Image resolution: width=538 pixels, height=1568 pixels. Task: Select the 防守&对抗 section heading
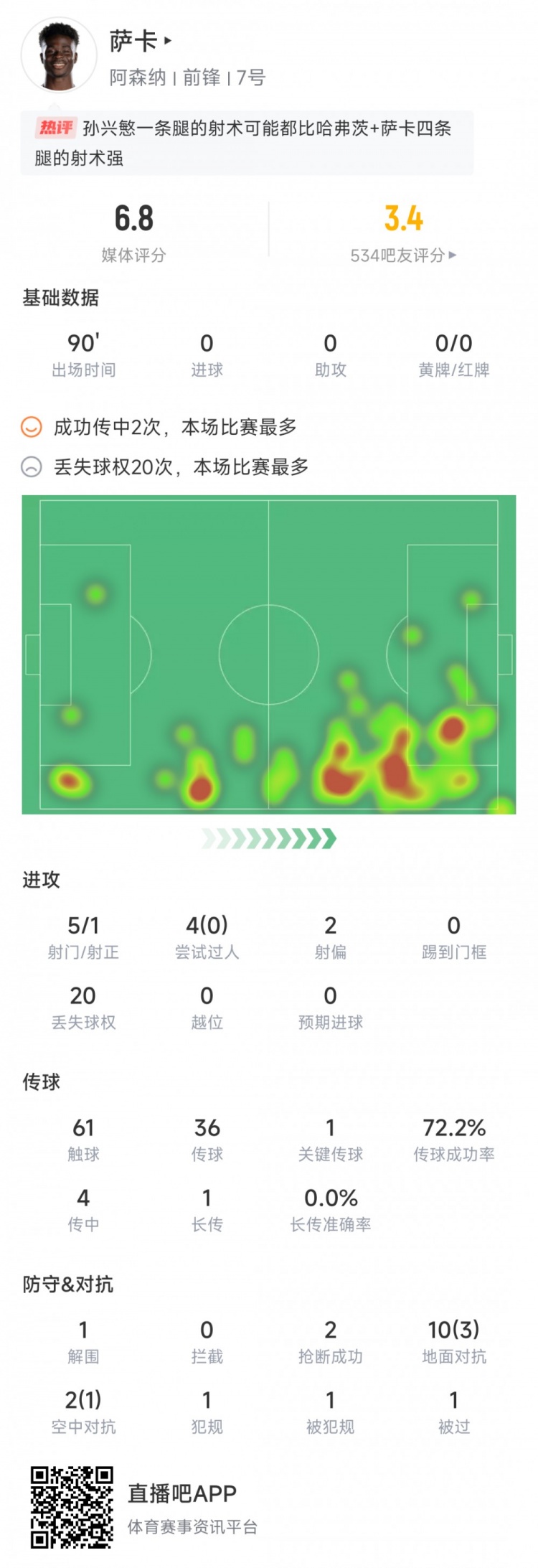click(68, 1284)
